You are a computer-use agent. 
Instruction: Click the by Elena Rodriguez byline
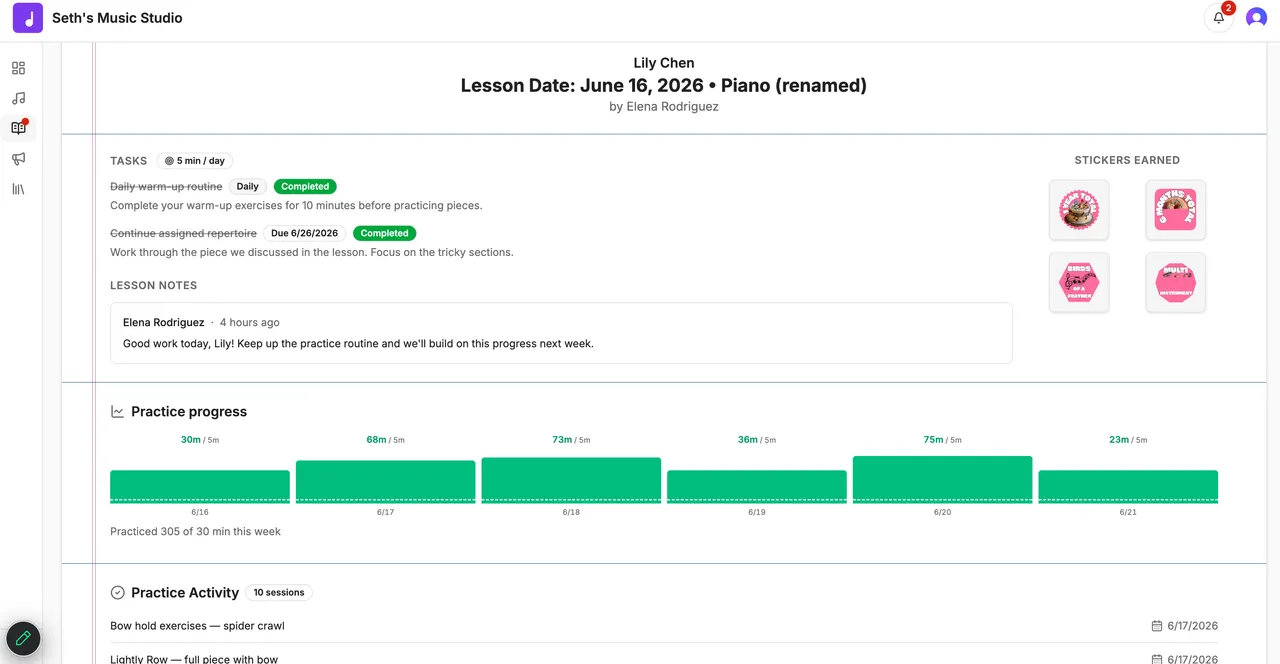[x=664, y=106]
